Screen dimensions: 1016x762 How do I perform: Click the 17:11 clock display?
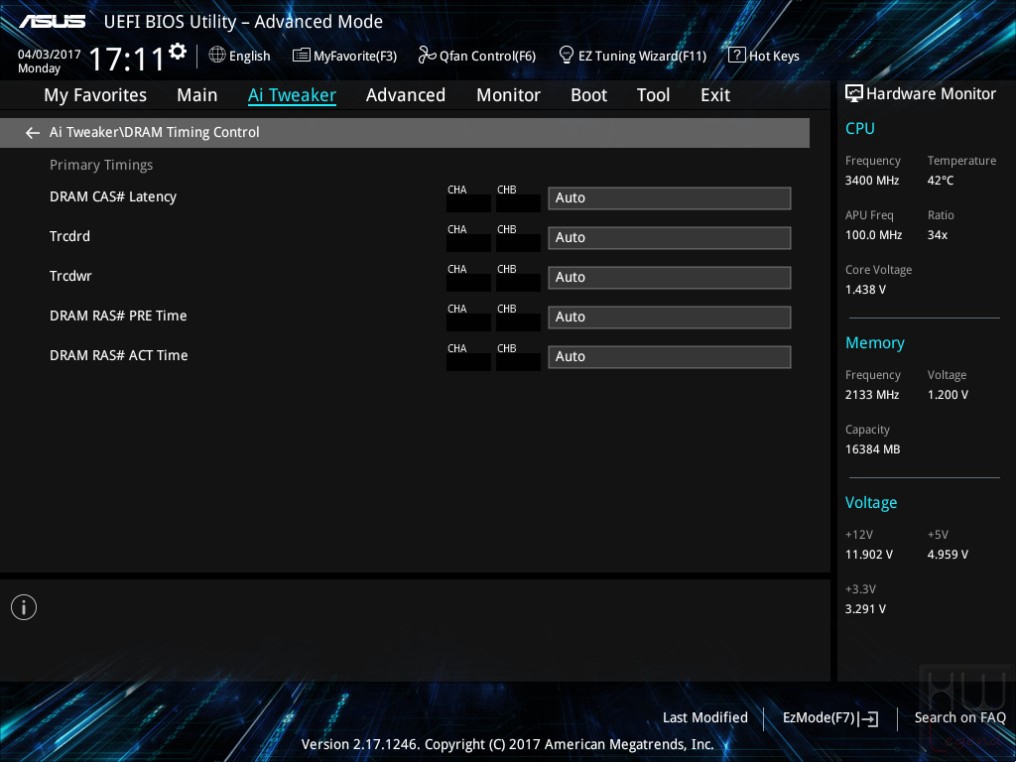(x=126, y=59)
